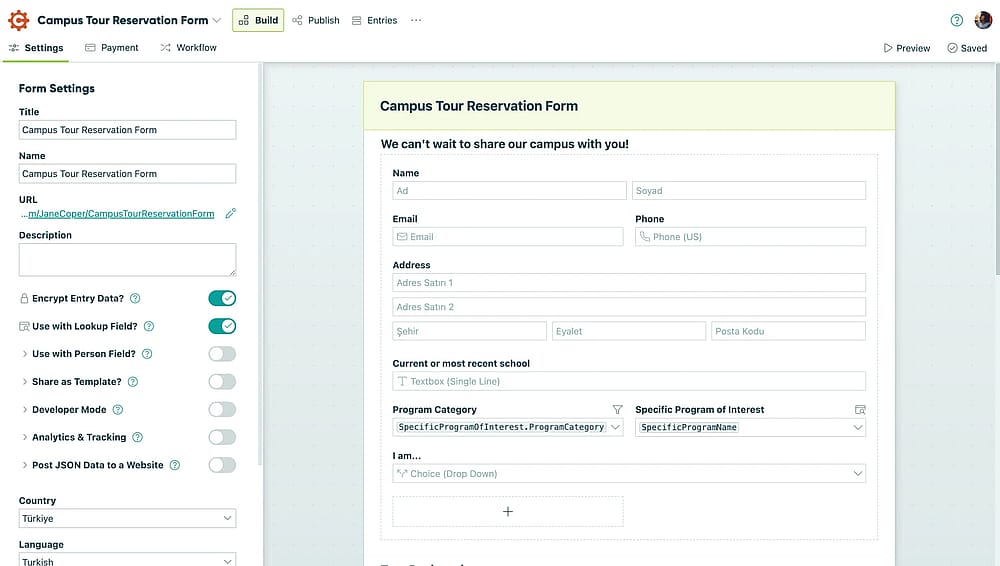Expand Post JSON Data to a Website chevron
This screenshot has width=1000, height=566.
point(25,465)
